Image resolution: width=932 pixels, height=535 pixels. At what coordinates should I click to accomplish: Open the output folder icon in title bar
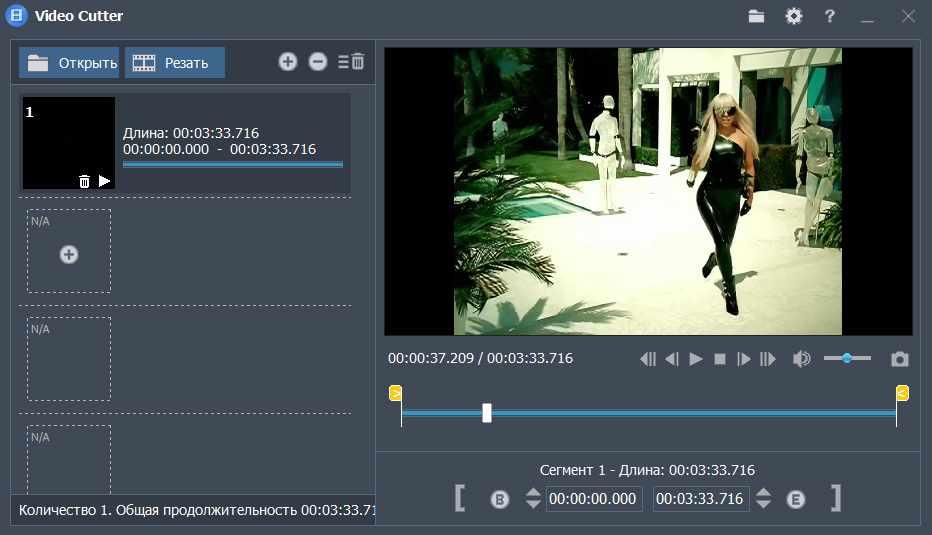click(x=756, y=16)
